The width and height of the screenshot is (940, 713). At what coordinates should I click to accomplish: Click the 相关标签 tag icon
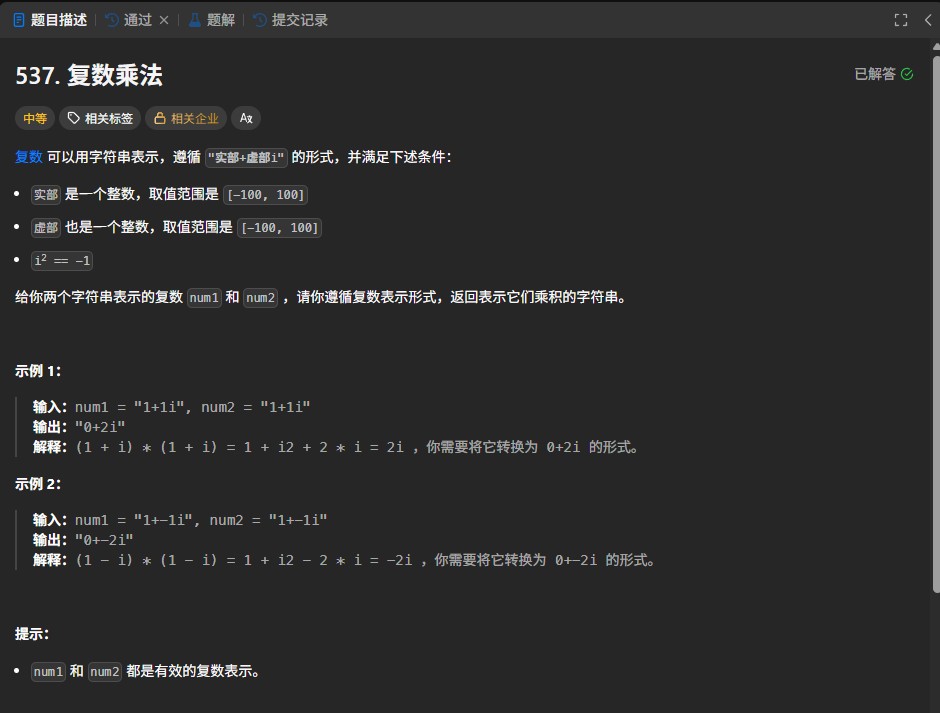click(x=73, y=118)
